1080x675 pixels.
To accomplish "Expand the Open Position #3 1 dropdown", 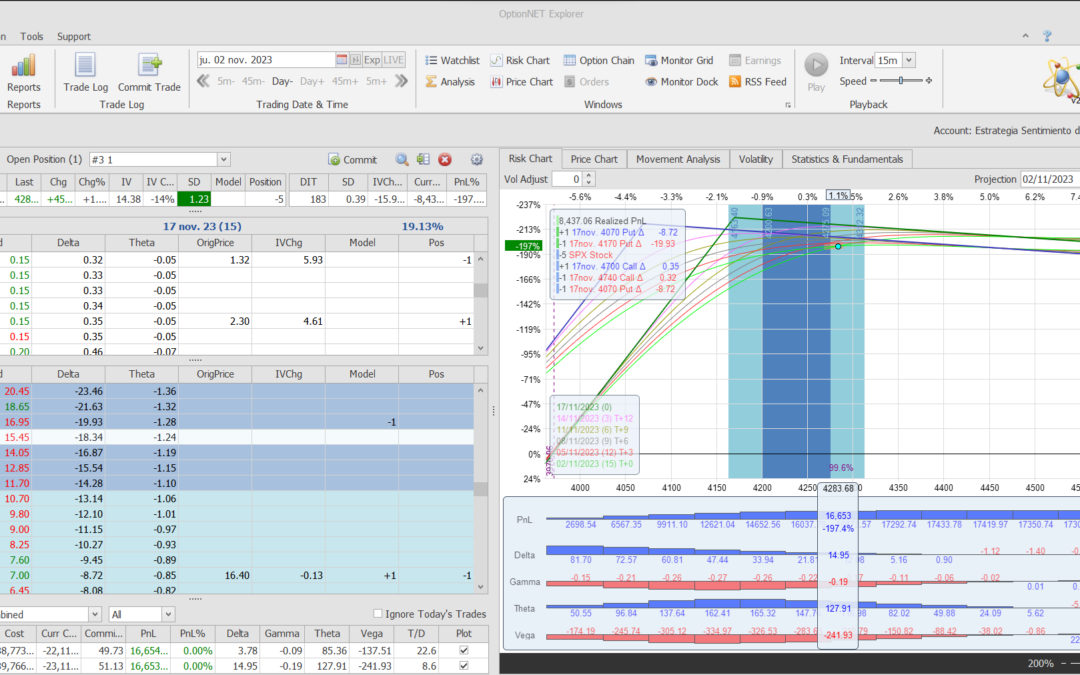I will [x=223, y=159].
